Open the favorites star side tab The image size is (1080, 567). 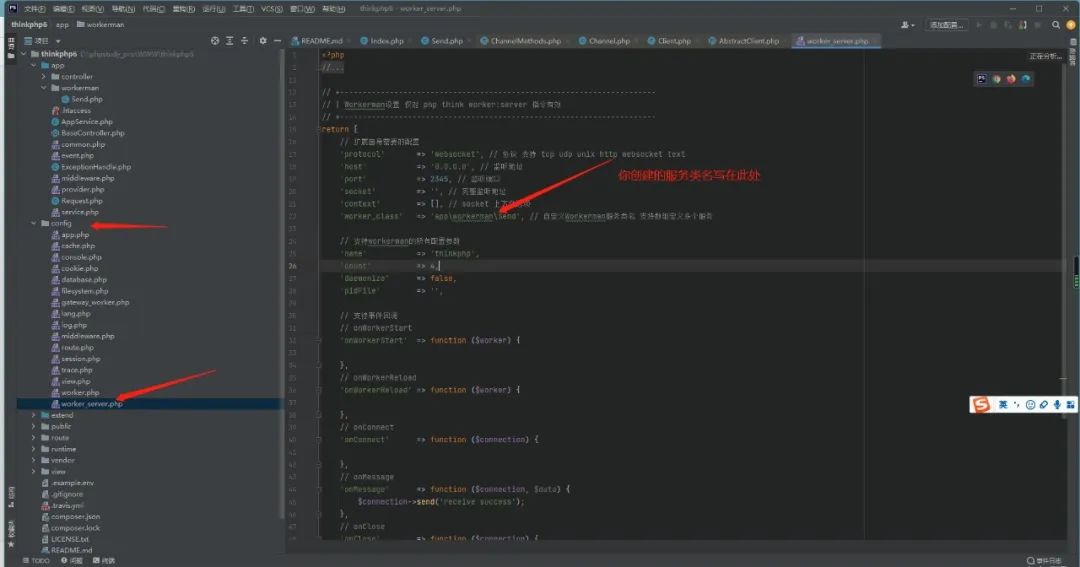pyautogui.click(x=10, y=535)
